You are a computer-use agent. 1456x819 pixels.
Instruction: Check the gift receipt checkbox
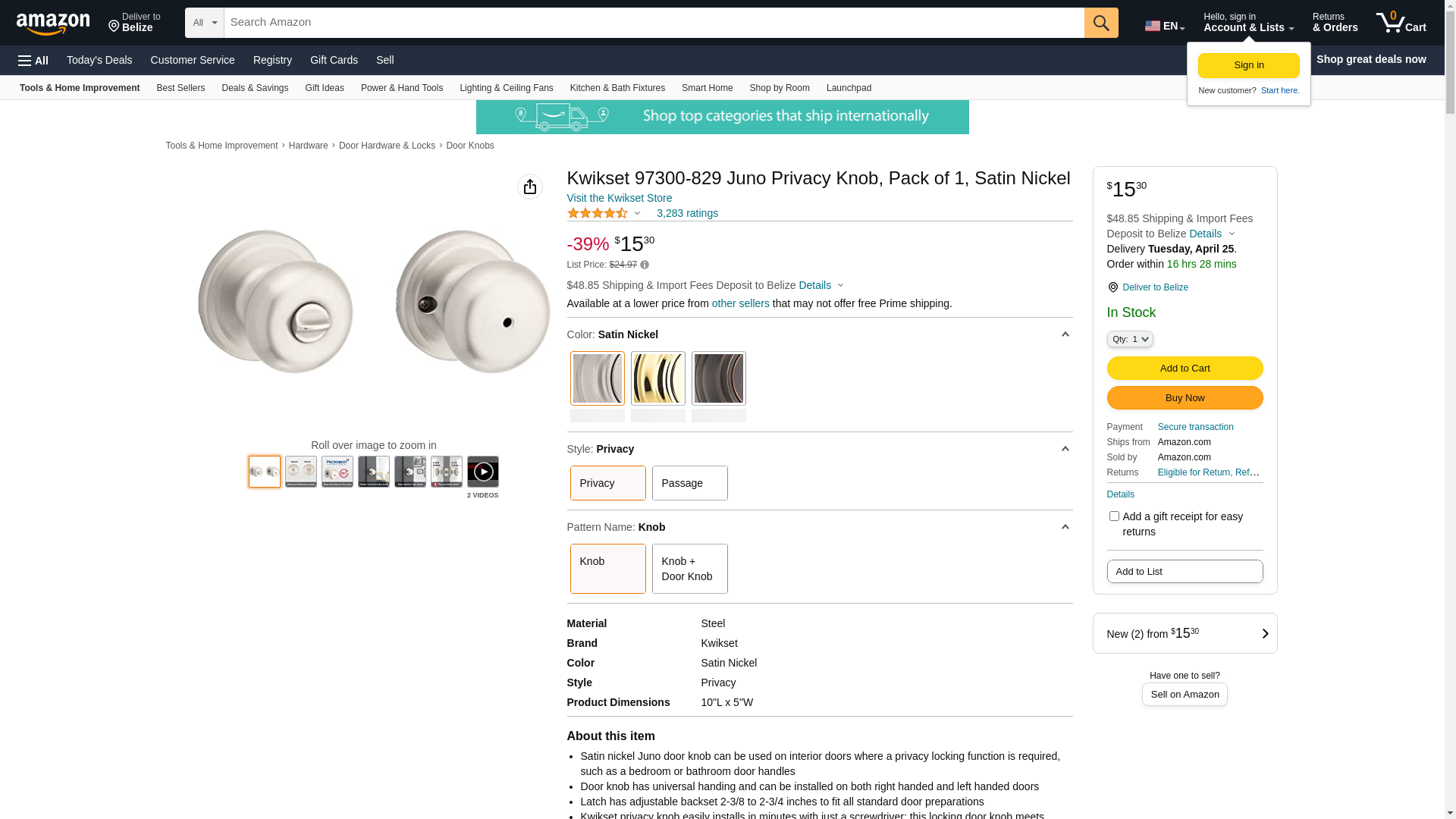[1114, 516]
